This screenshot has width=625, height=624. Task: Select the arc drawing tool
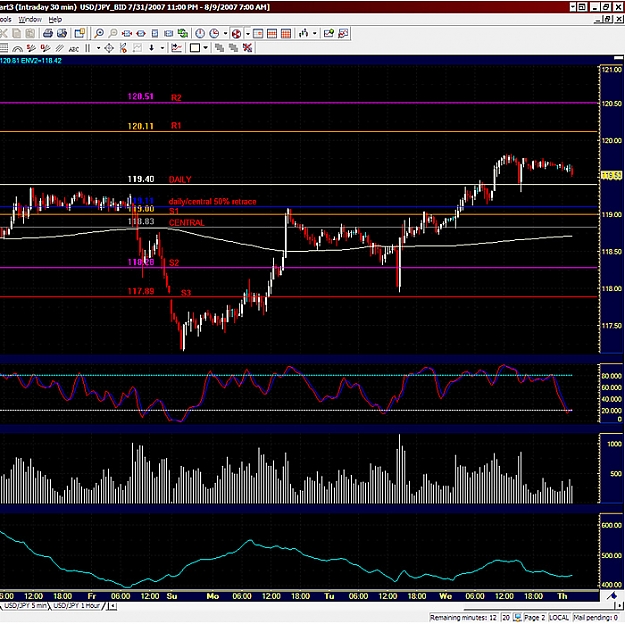click(x=18, y=48)
